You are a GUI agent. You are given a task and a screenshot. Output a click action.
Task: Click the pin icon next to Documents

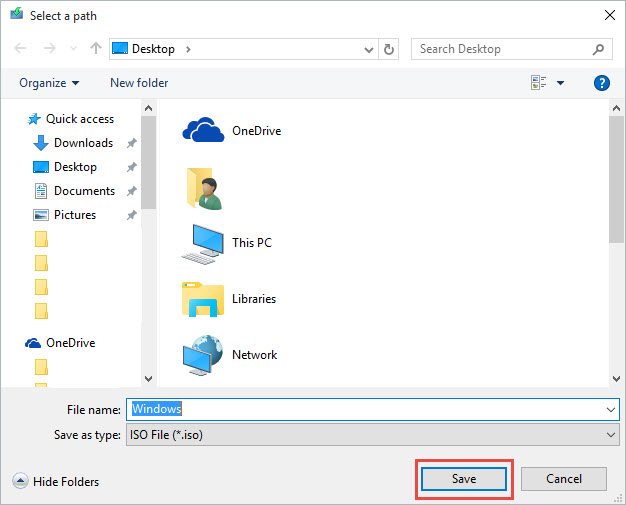131,191
